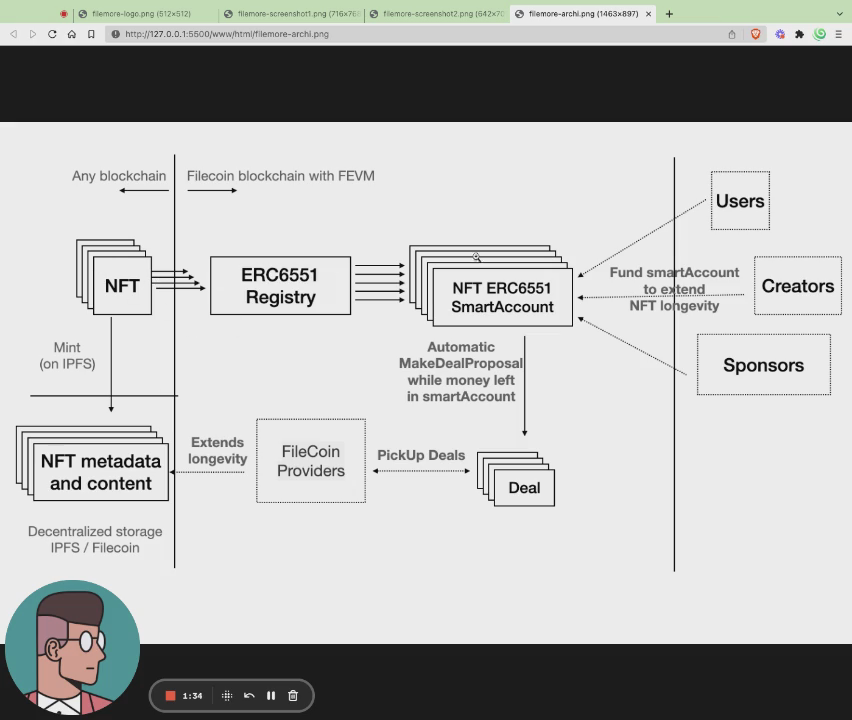The image size is (852, 720).
Task: Click the "PickUp Deals" label
Action: (x=421, y=455)
